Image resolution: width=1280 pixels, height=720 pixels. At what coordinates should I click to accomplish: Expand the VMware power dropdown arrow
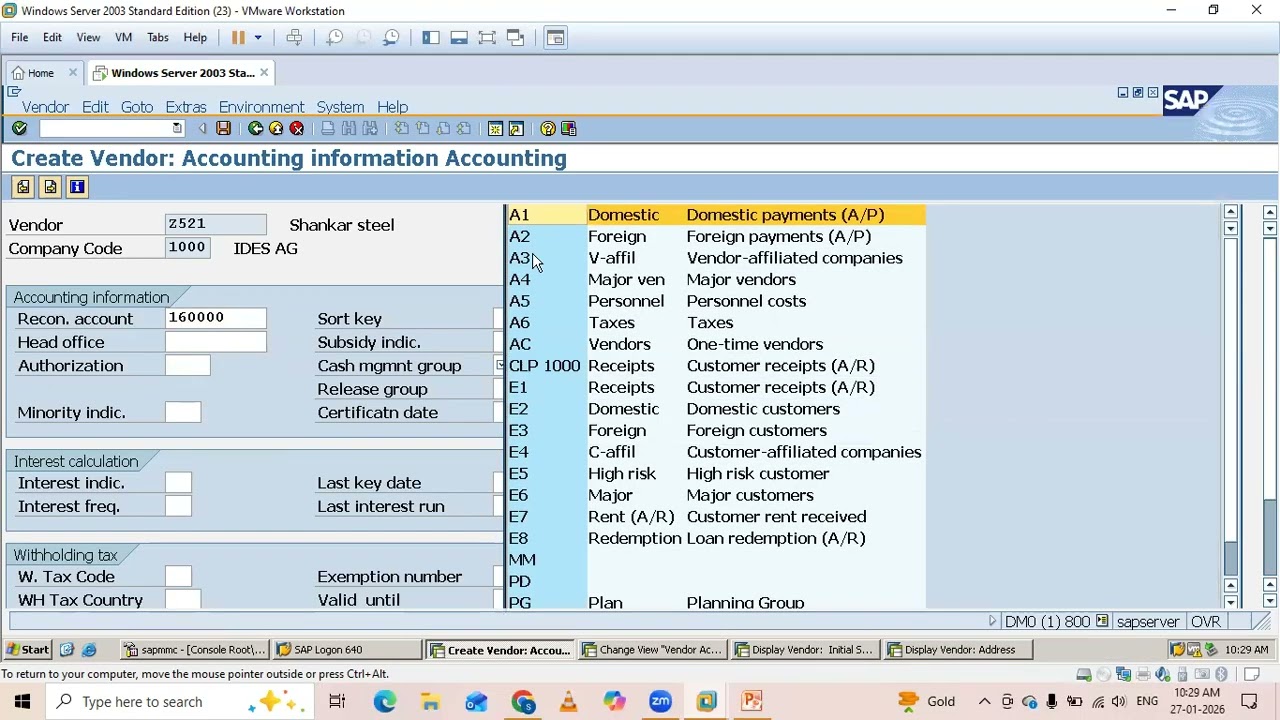pyautogui.click(x=257, y=38)
